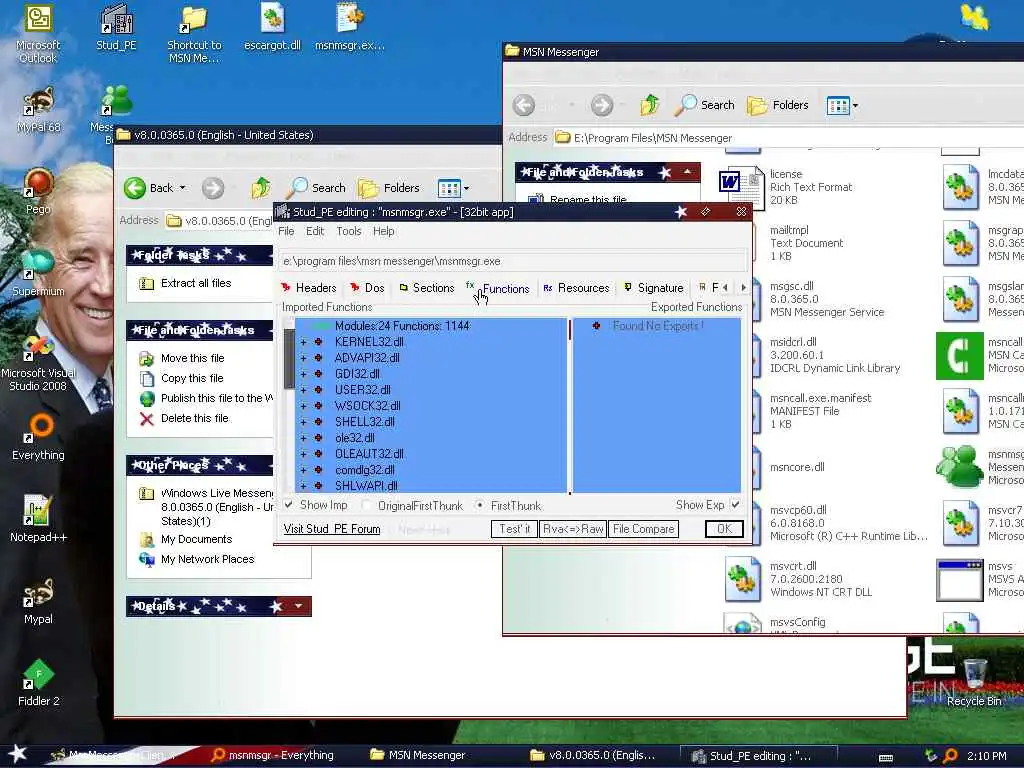
Task: Expand GDI32.dll imported module
Action: click(303, 374)
